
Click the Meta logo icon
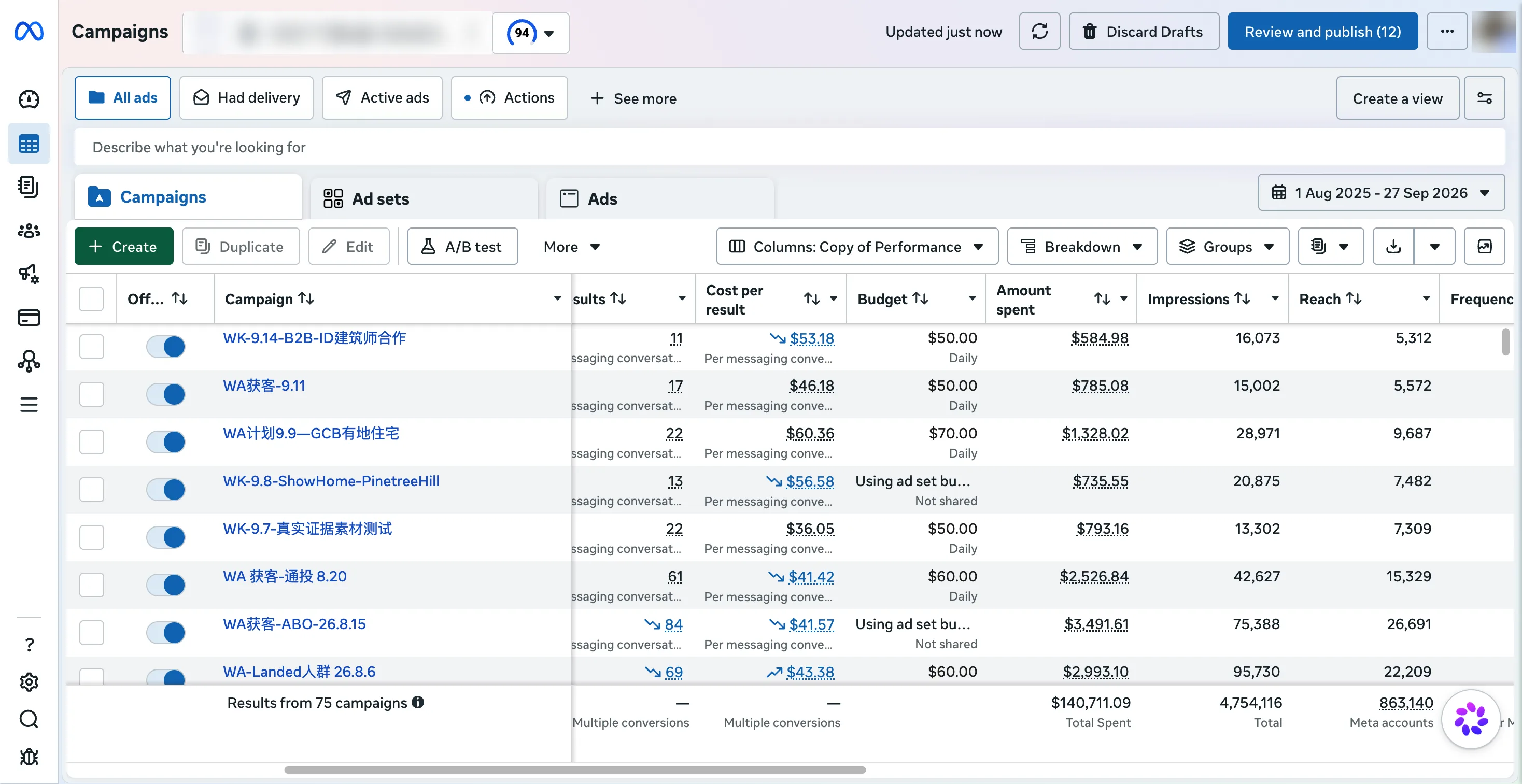29,31
